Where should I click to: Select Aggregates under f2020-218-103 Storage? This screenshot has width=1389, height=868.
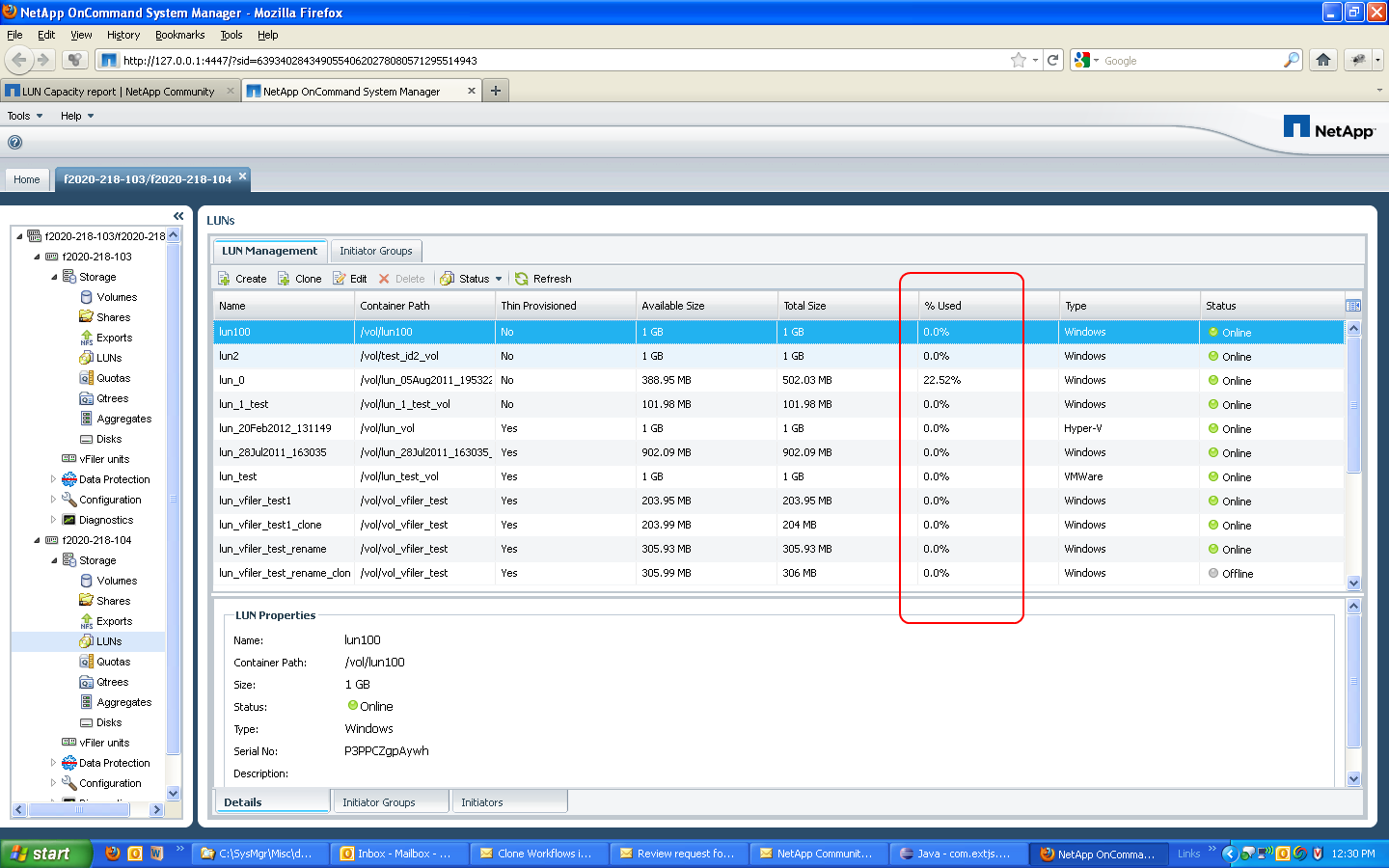(123, 419)
